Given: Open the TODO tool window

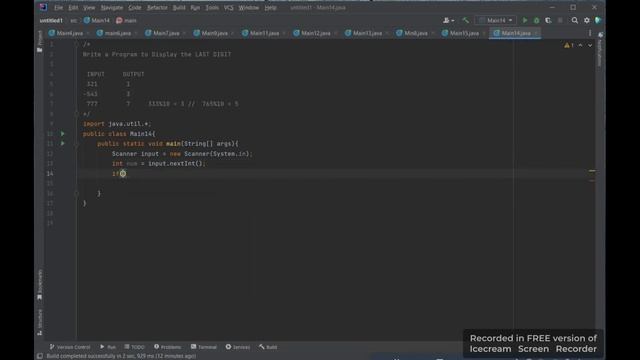Looking at the screenshot, I should (135, 347).
